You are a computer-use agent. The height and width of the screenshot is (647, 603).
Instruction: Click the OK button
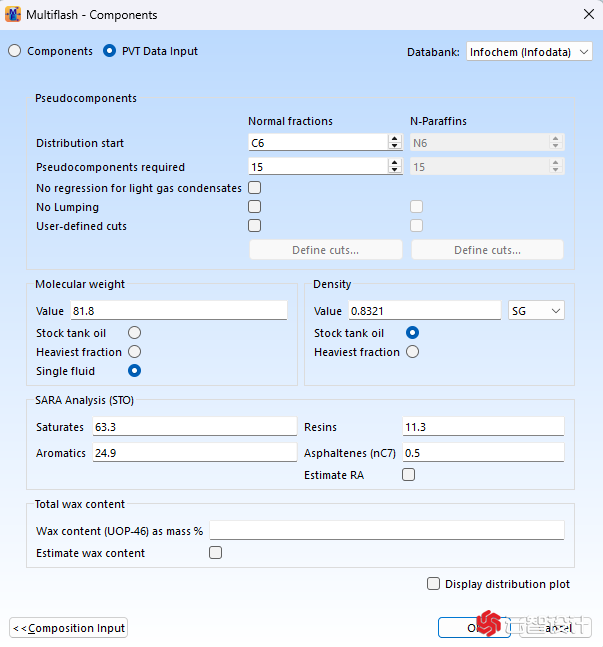[x=474, y=628]
